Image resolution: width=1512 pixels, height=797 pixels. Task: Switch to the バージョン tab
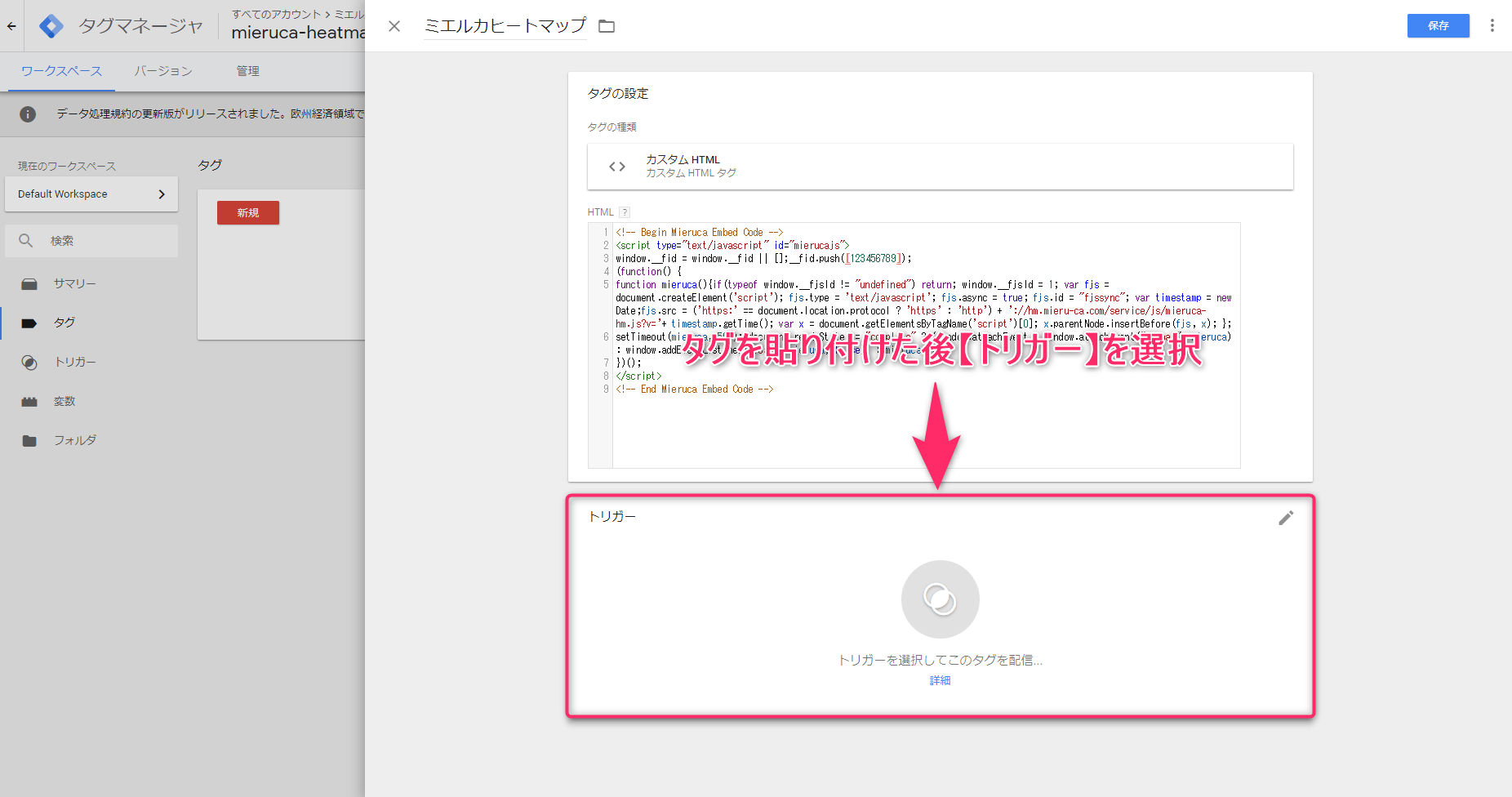[x=163, y=71]
